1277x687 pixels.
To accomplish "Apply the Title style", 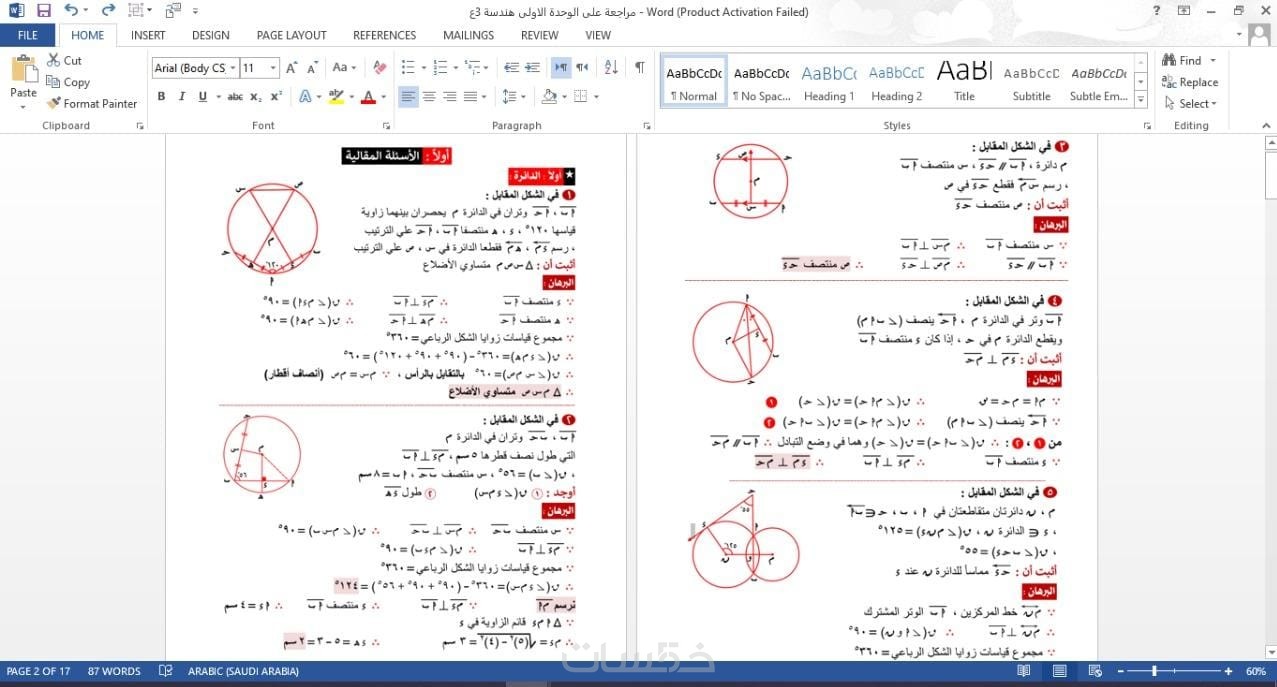I will point(964,82).
